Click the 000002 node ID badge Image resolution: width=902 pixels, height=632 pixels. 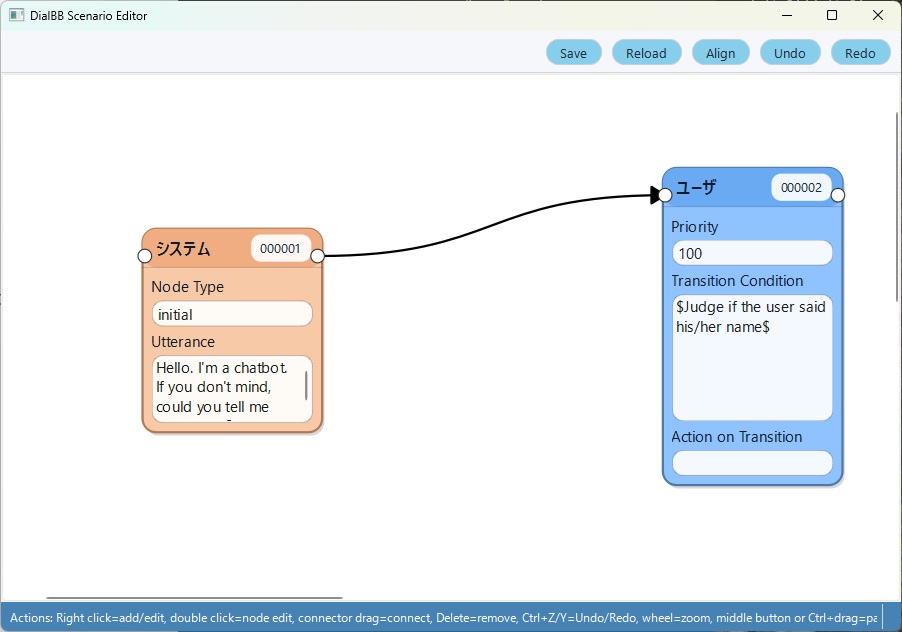[x=801, y=187]
